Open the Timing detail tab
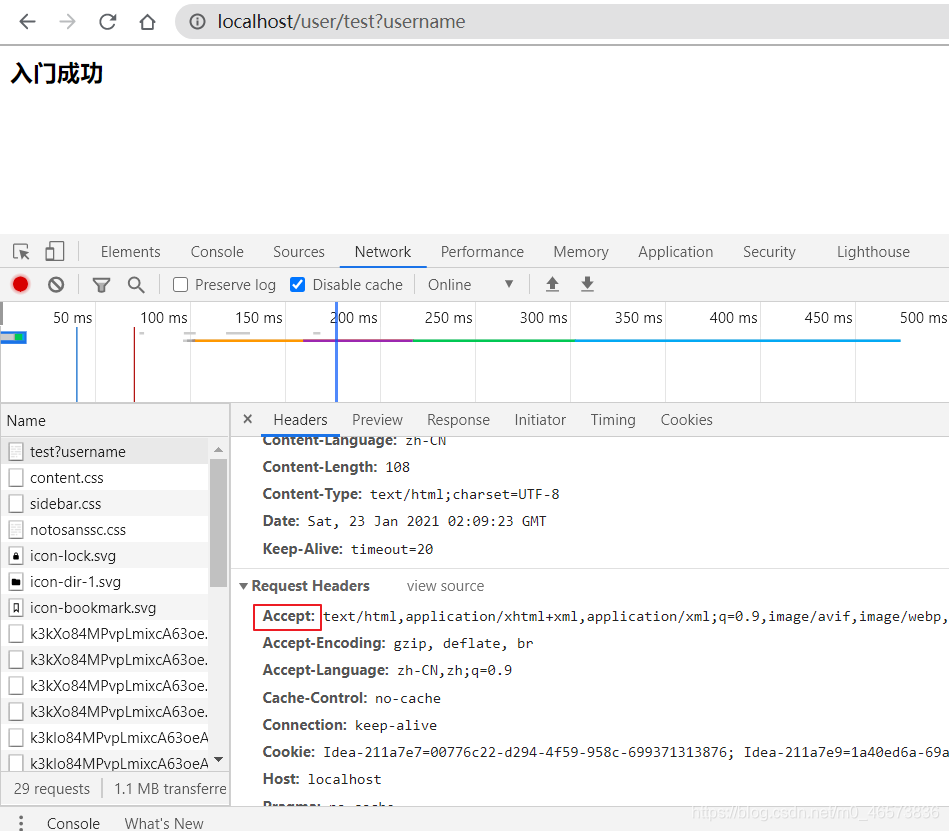 [x=613, y=420]
